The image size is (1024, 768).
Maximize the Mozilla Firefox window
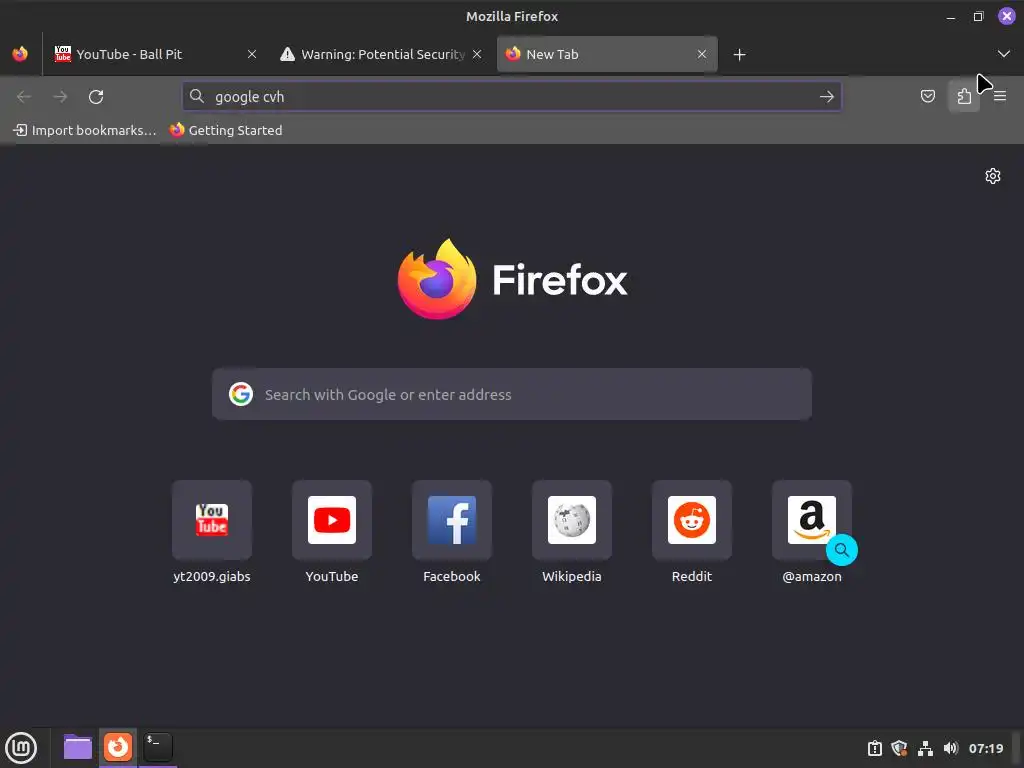978,17
